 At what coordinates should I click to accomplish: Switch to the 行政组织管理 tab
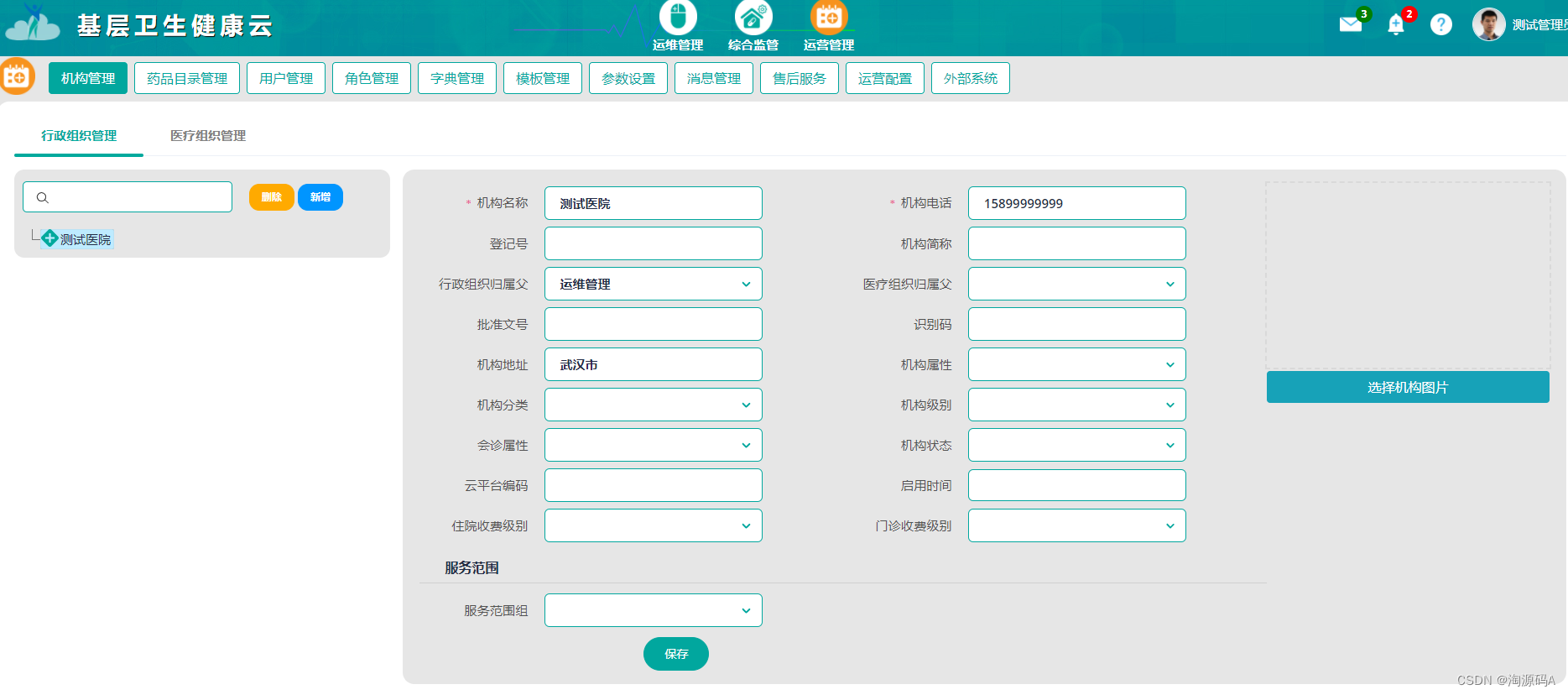[79, 135]
